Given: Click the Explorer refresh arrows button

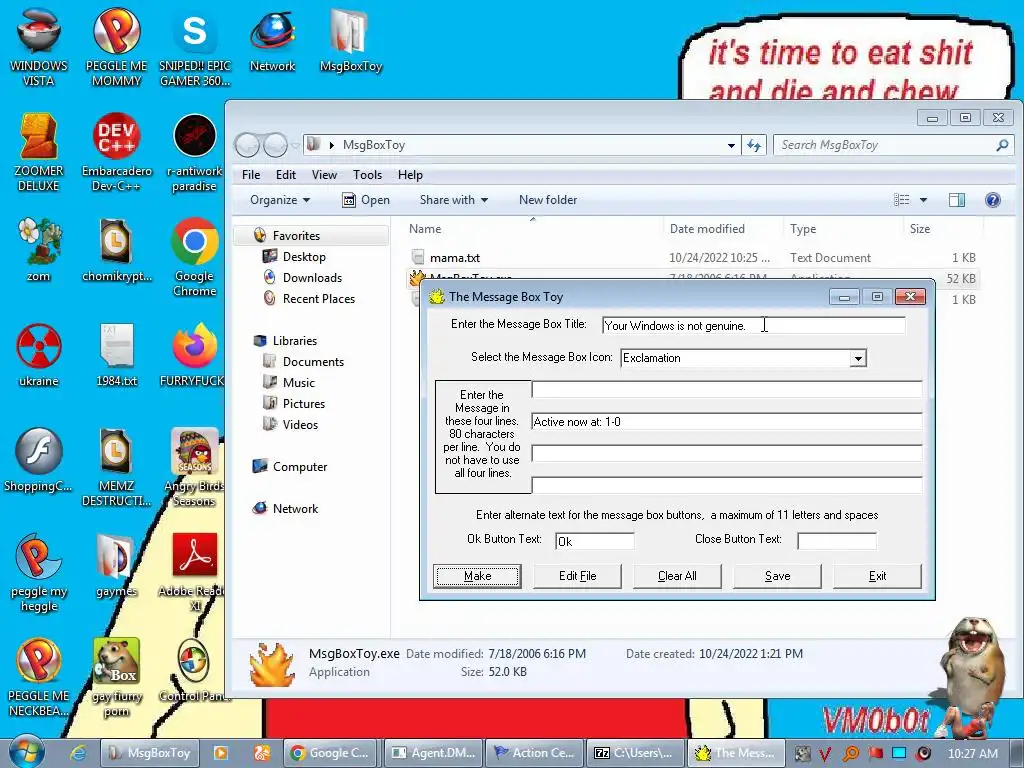Looking at the screenshot, I should (754, 145).
